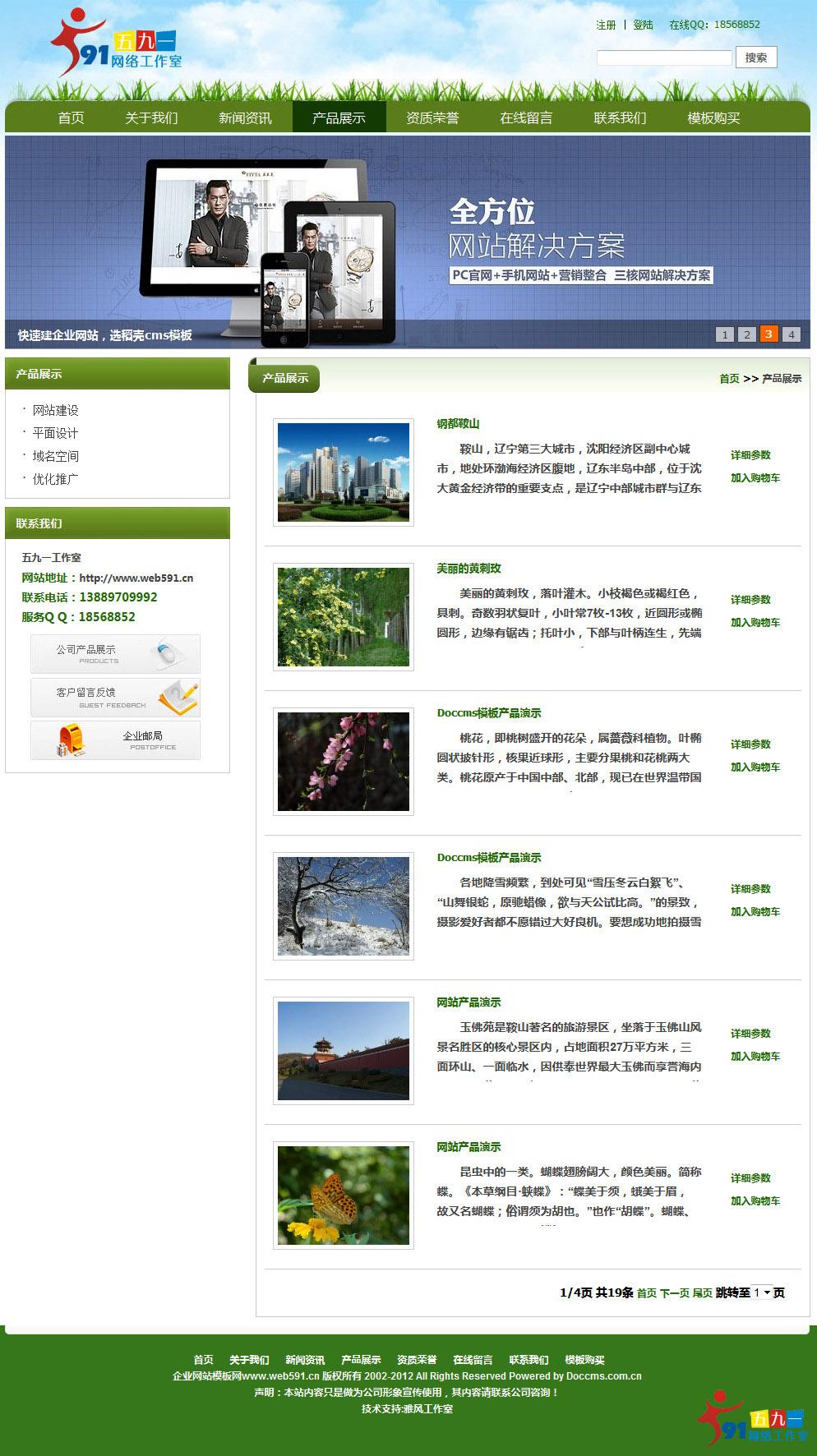817x1456 pixels.
Task: Open the page jump dropdown
Action: [762, 1292]
